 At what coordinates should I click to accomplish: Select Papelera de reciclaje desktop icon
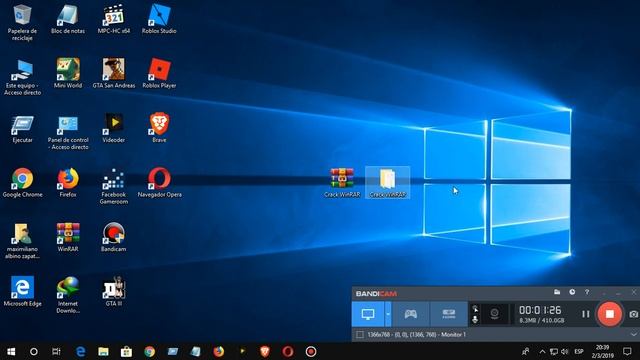pos(22,22)
